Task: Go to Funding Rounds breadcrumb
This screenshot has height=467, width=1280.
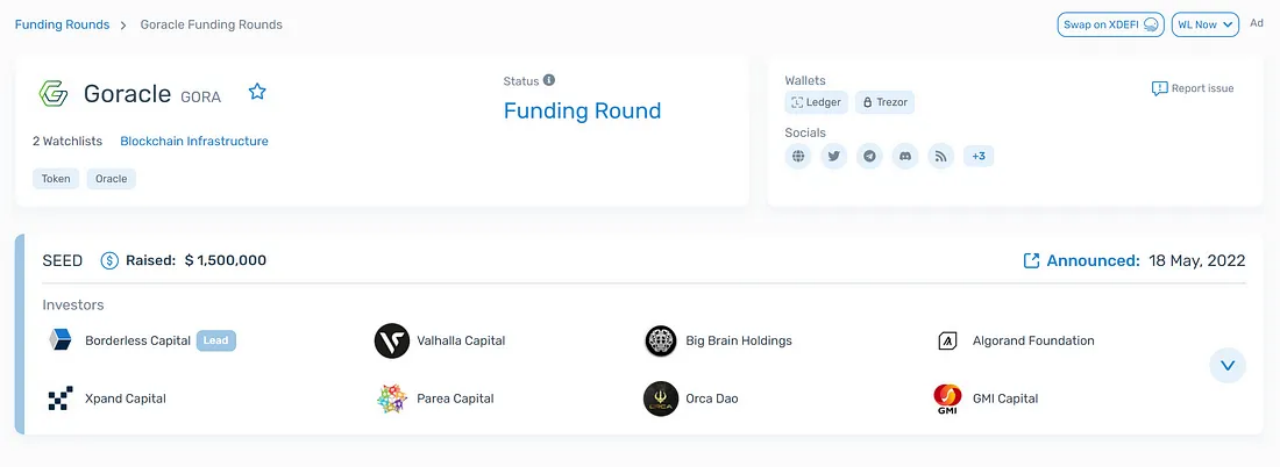Action: point(62,24)
